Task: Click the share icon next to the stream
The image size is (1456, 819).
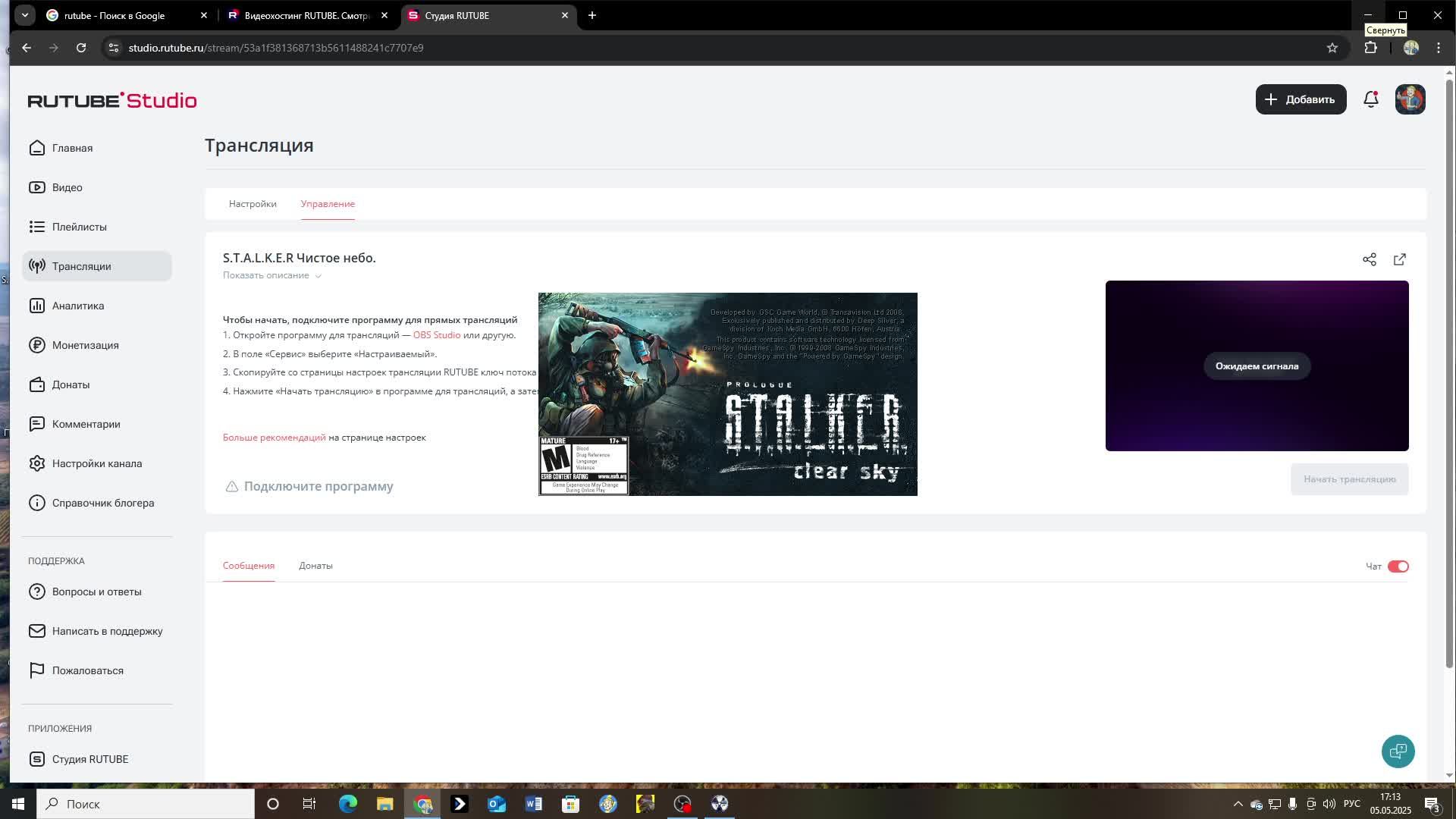Action: 1370,259
